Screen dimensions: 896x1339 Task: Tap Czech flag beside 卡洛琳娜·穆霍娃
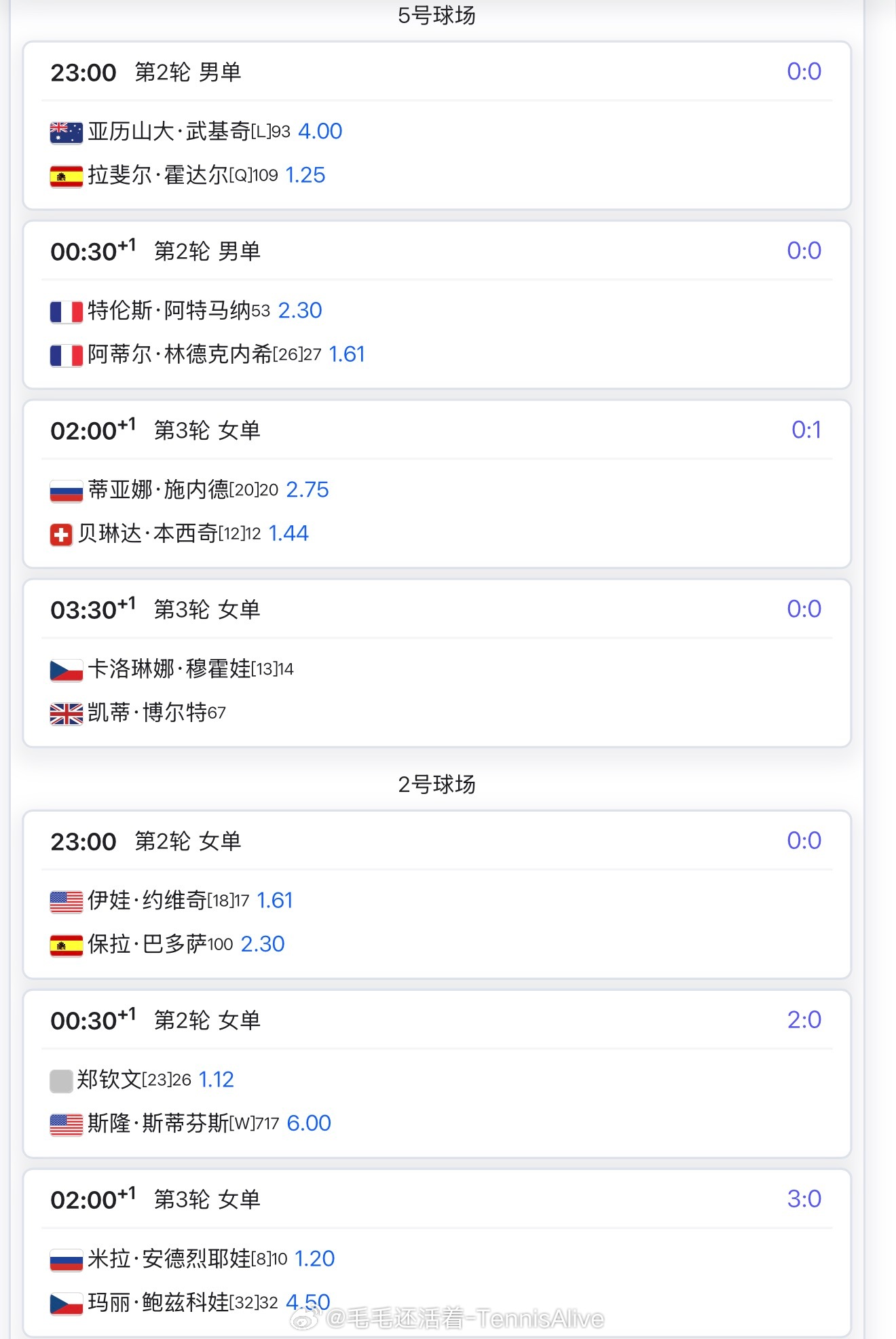67,671
